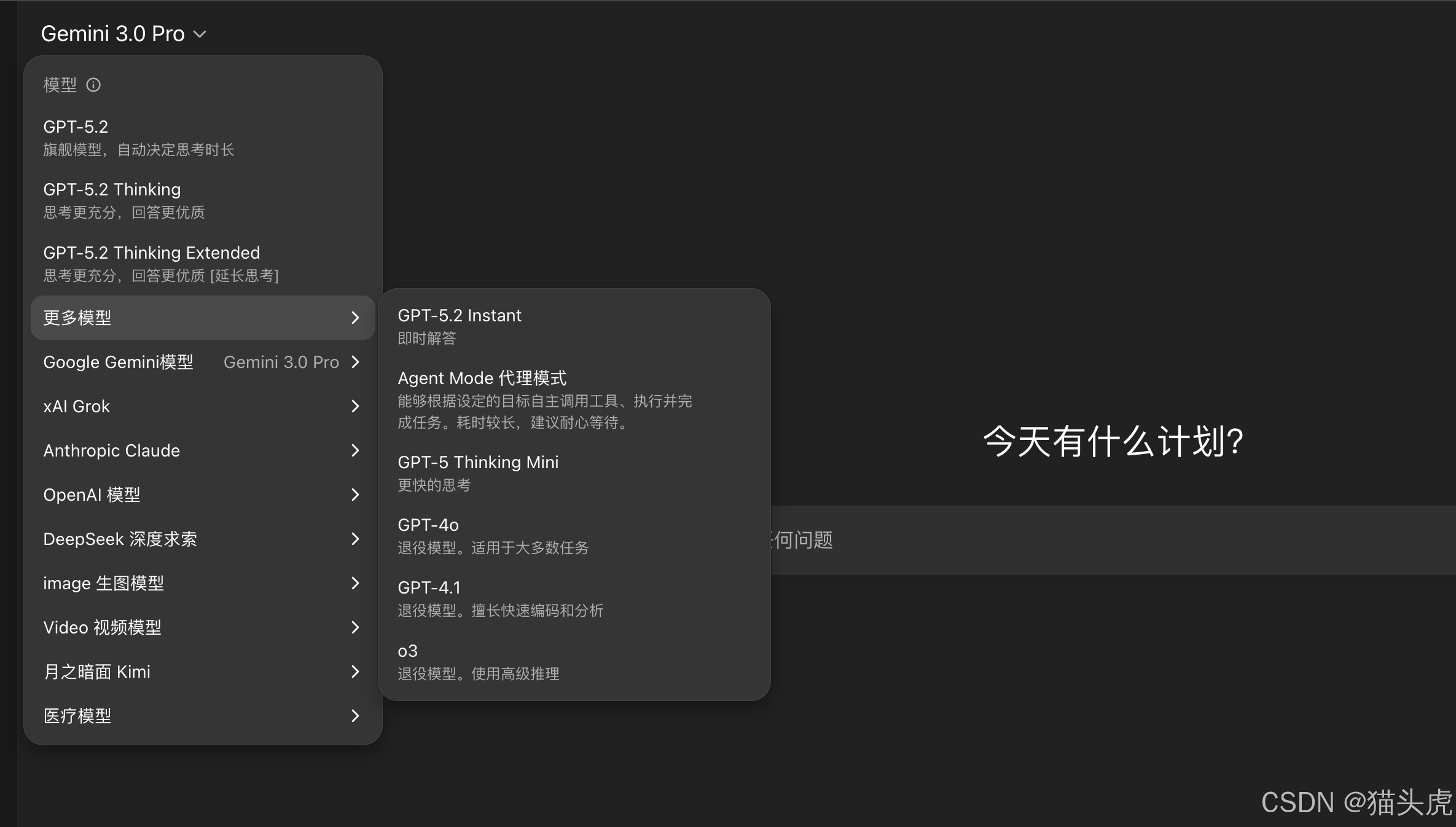This screenshot has width=1456, height=827.
Task: Click the info icon beside 模型
Action: pyautogui.click(x=93, y=85)
